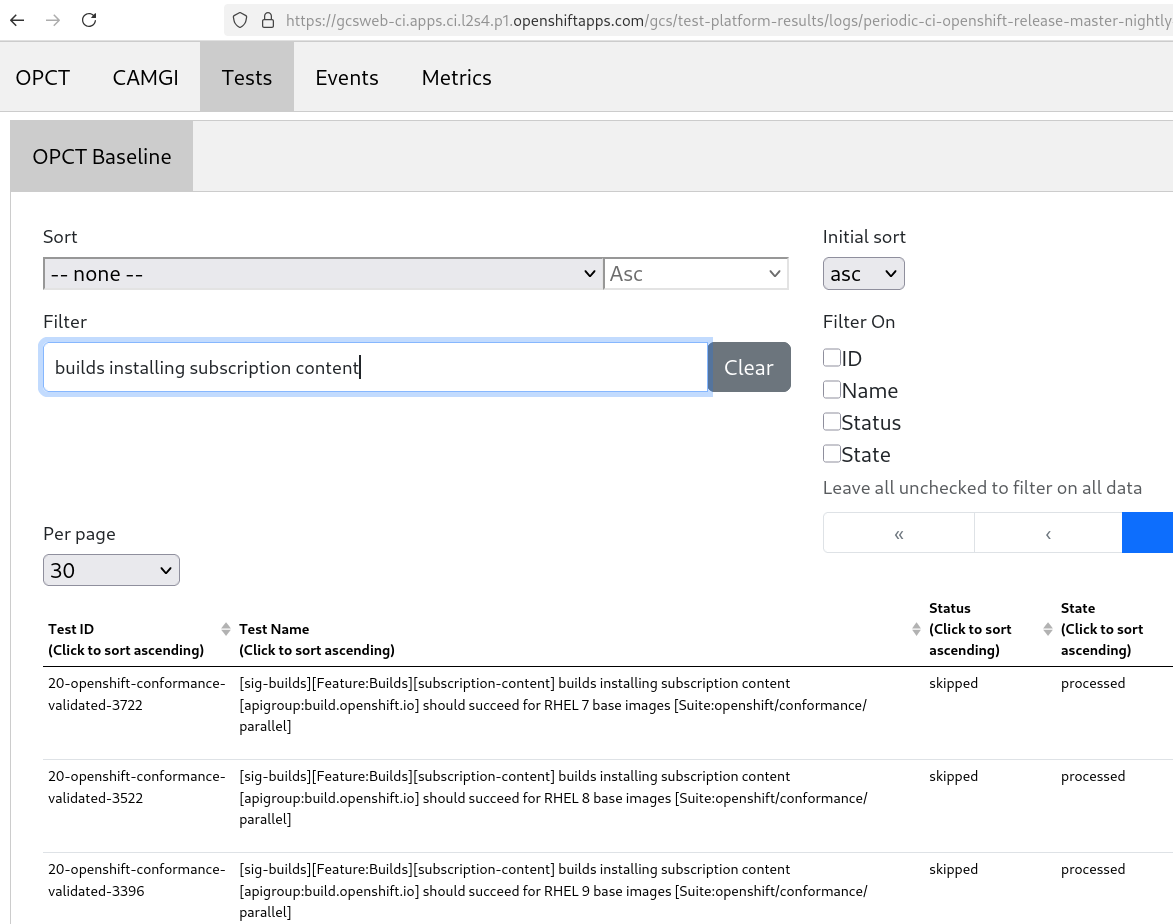
Task: Click the Status column sort arrows
Action: 1048,629
